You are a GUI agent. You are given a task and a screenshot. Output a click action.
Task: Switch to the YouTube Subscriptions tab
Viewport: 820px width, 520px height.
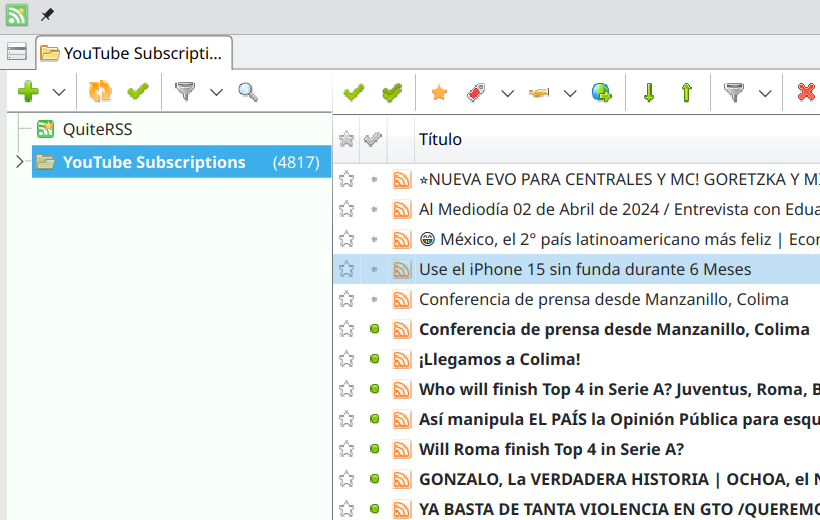134,53
